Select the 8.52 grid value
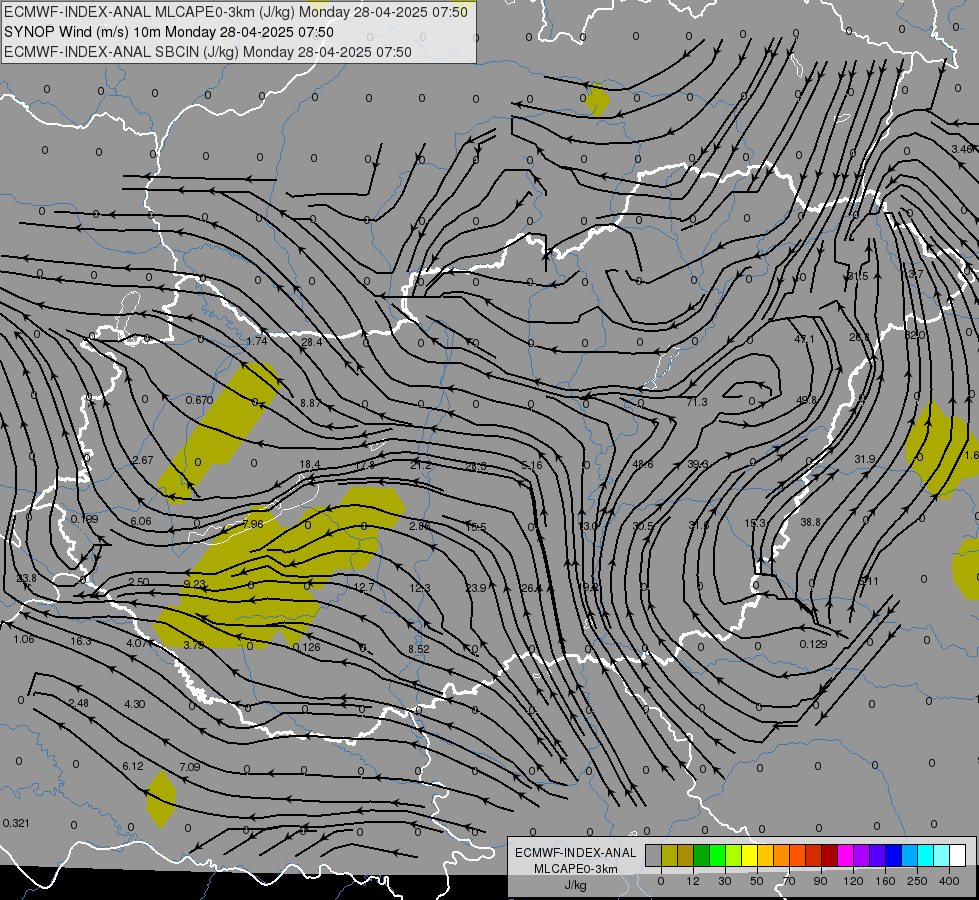 419,649
